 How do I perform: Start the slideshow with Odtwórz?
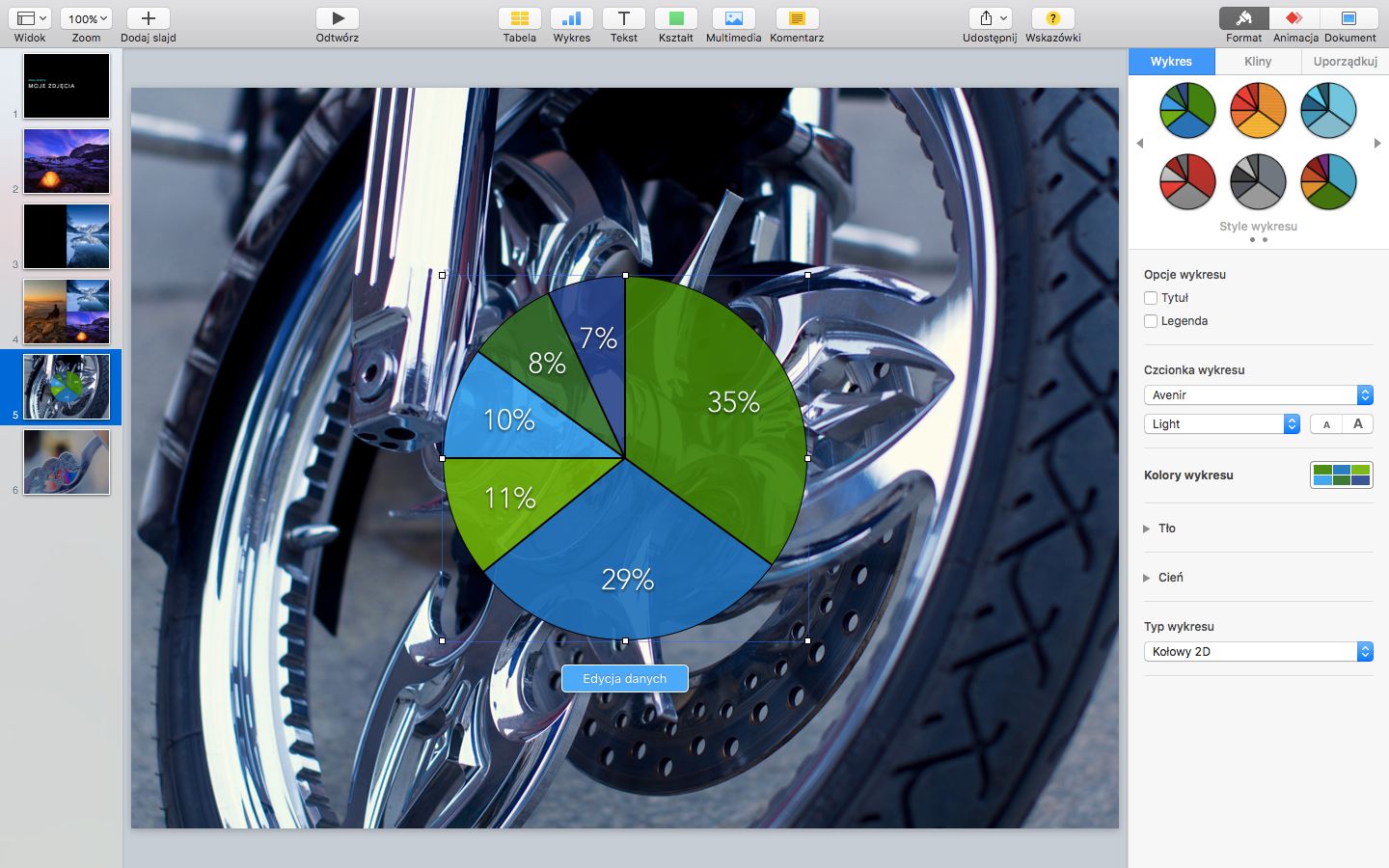(x=338, y=18)
